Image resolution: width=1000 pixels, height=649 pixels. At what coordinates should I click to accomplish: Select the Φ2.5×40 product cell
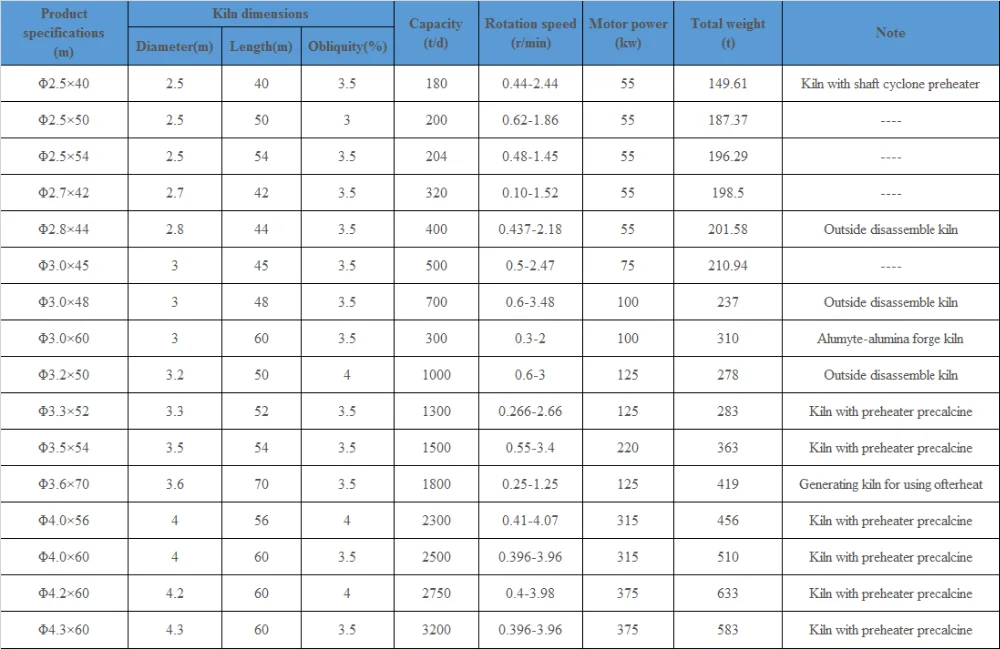(x=64, y=84)
